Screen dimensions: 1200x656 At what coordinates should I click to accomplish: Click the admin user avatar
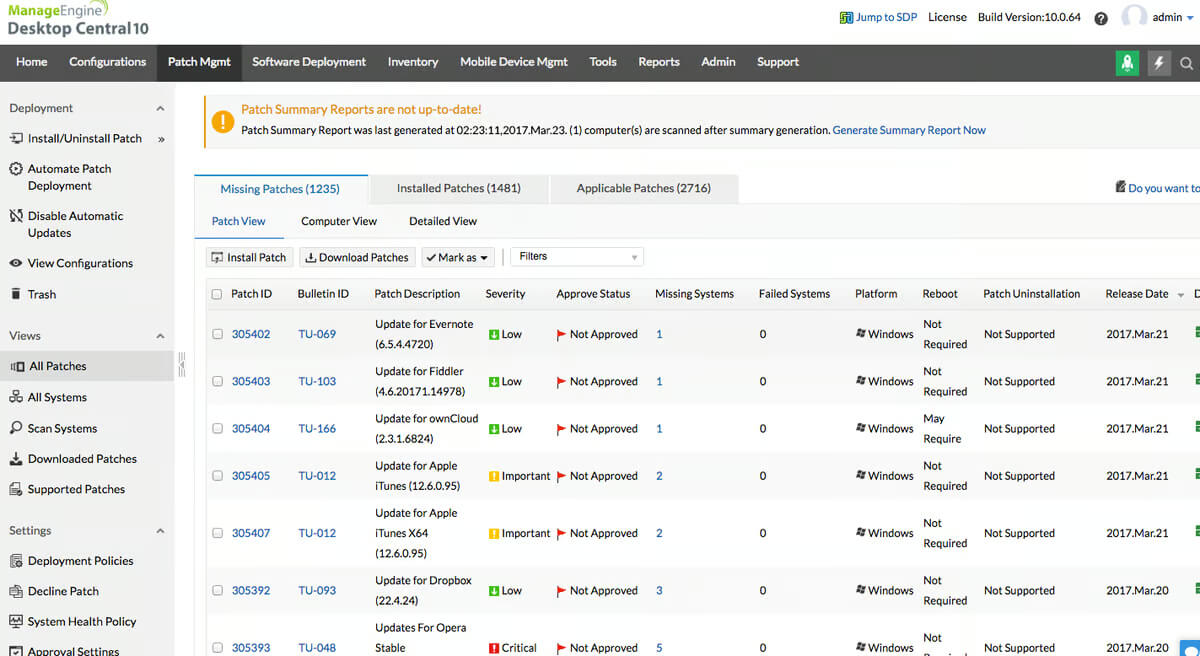click(1133, 17)
